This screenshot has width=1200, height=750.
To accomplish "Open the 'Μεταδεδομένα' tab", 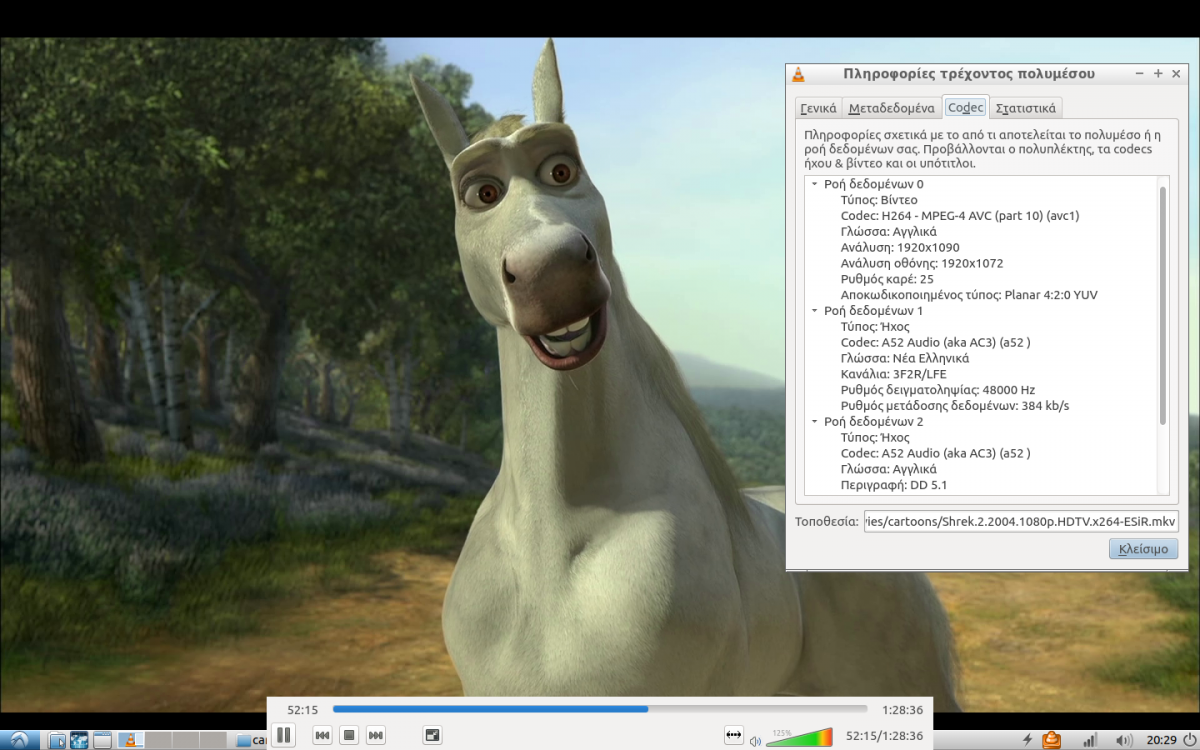I will tap(891, 108).
